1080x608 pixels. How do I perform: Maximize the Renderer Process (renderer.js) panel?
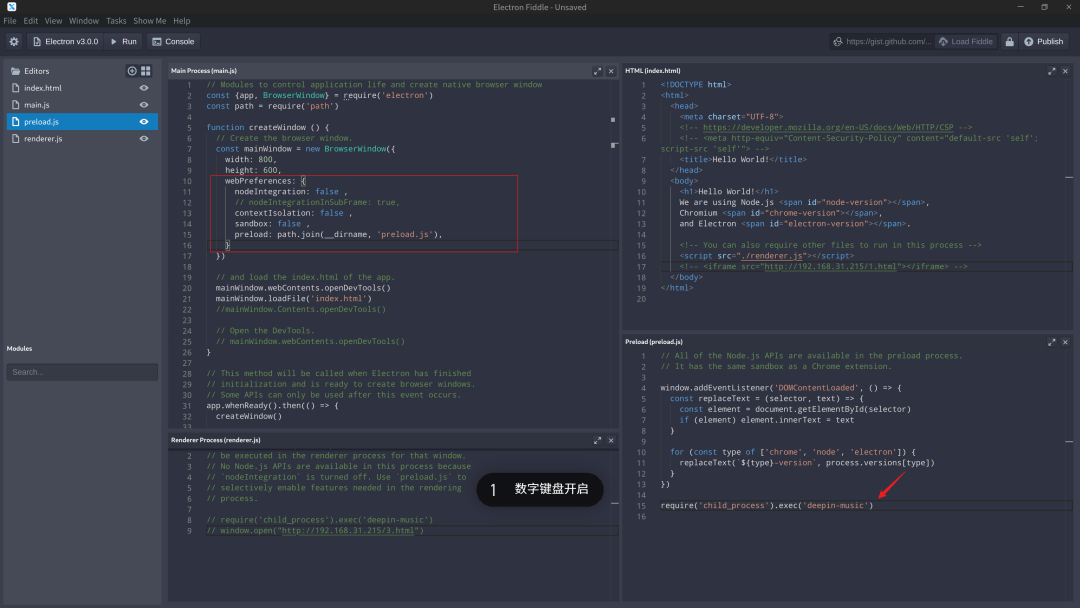tap(597, 440)
